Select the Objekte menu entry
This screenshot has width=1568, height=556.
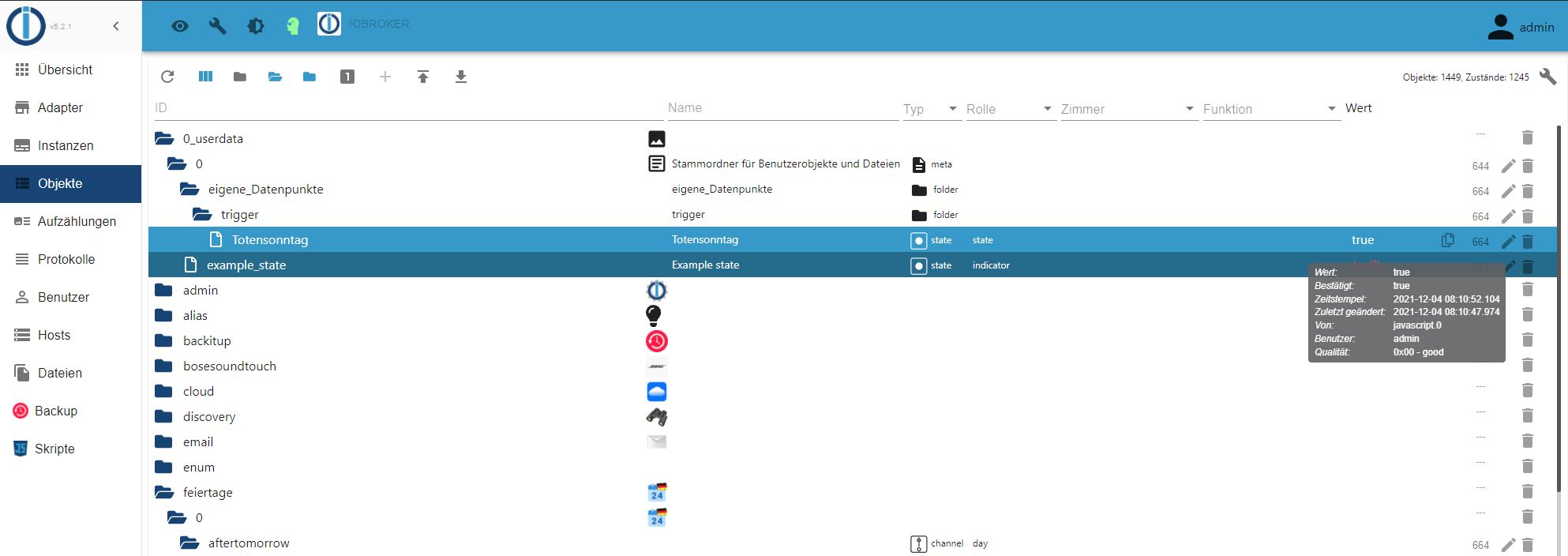click(71, 183)
